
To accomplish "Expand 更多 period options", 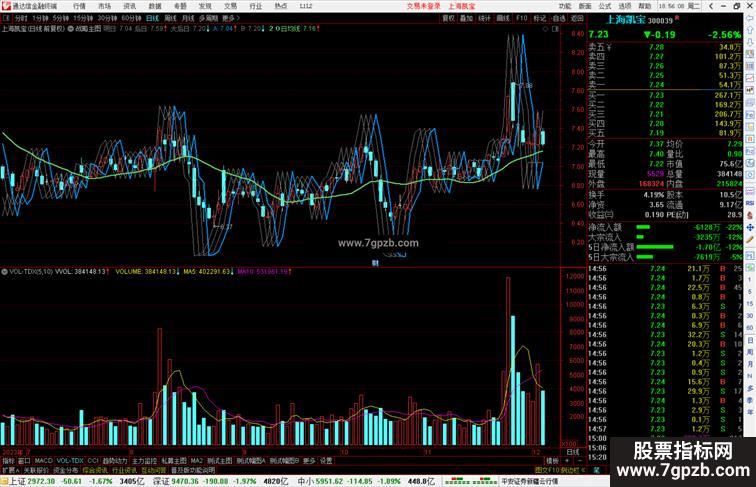I will 230,18.
